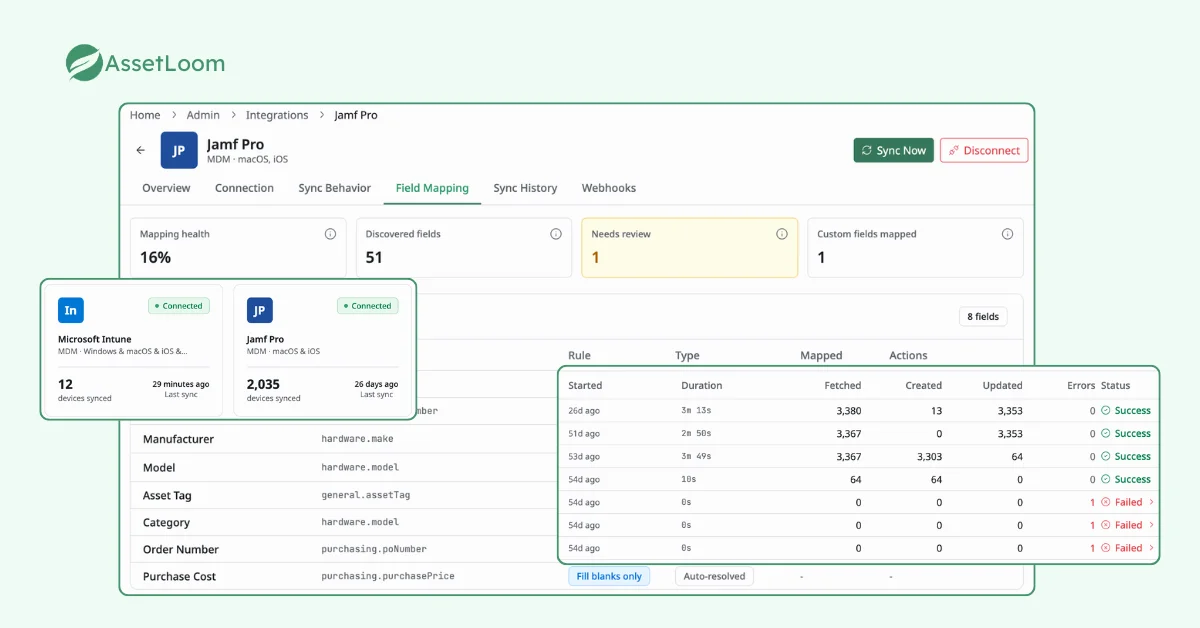Click the Mapped column header
The image size is (1200, 628).
821,355
